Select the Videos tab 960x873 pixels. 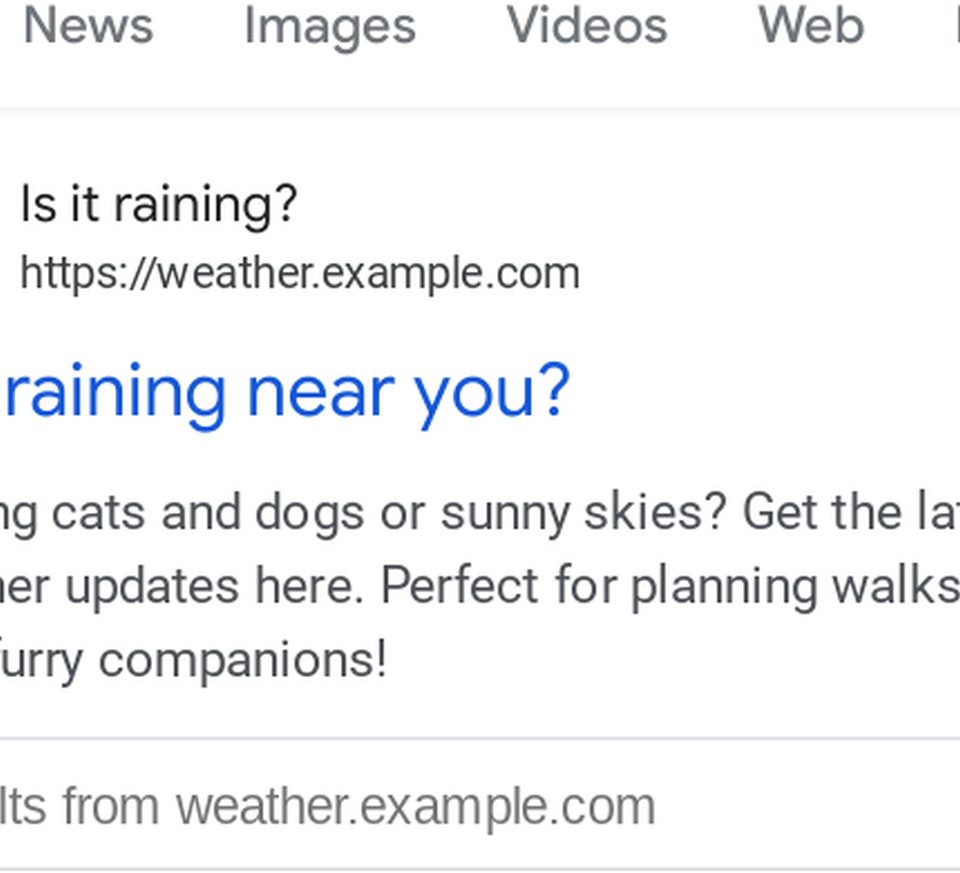tap(586, 25)
